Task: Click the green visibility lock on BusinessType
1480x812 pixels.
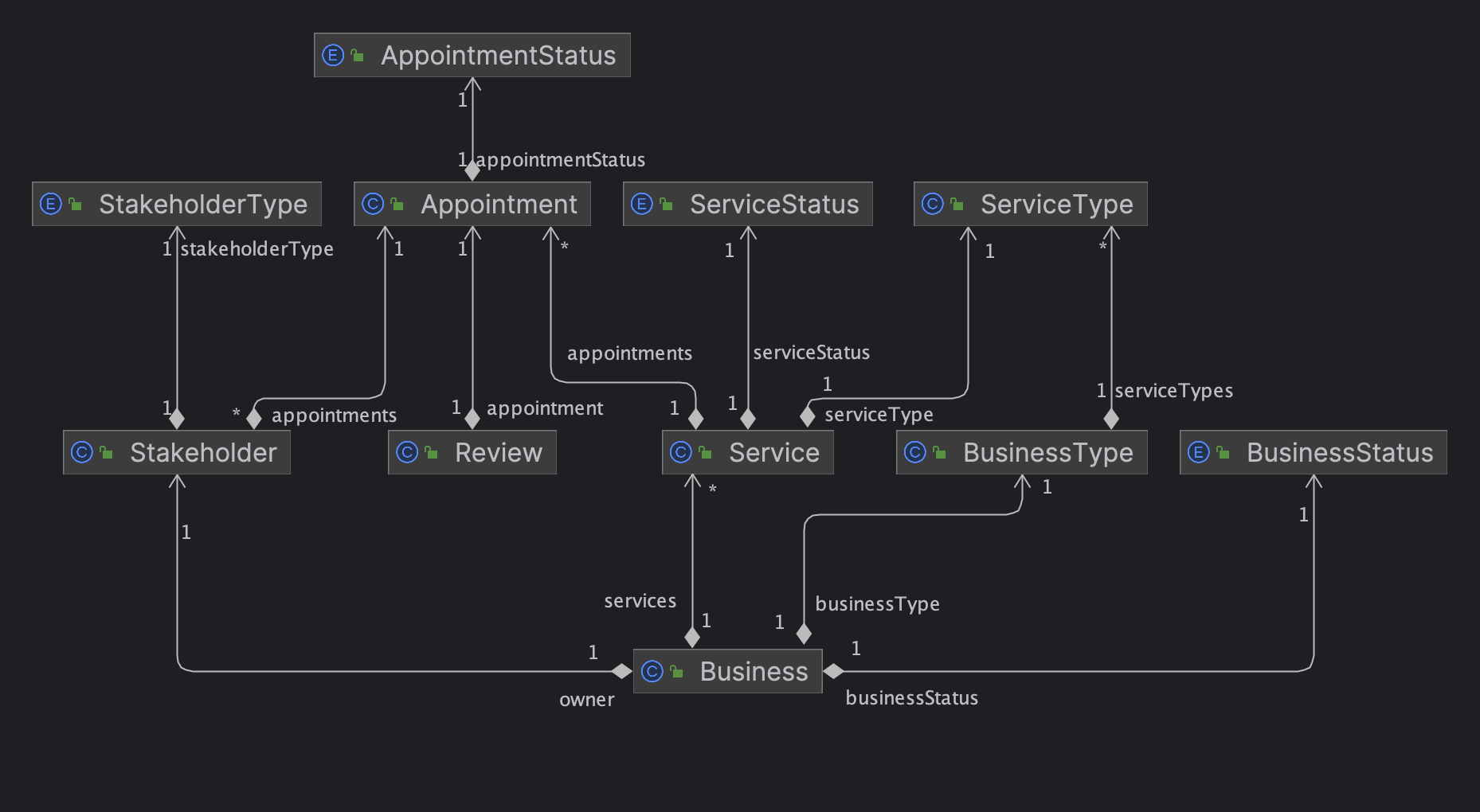Action: pos(939,453)
